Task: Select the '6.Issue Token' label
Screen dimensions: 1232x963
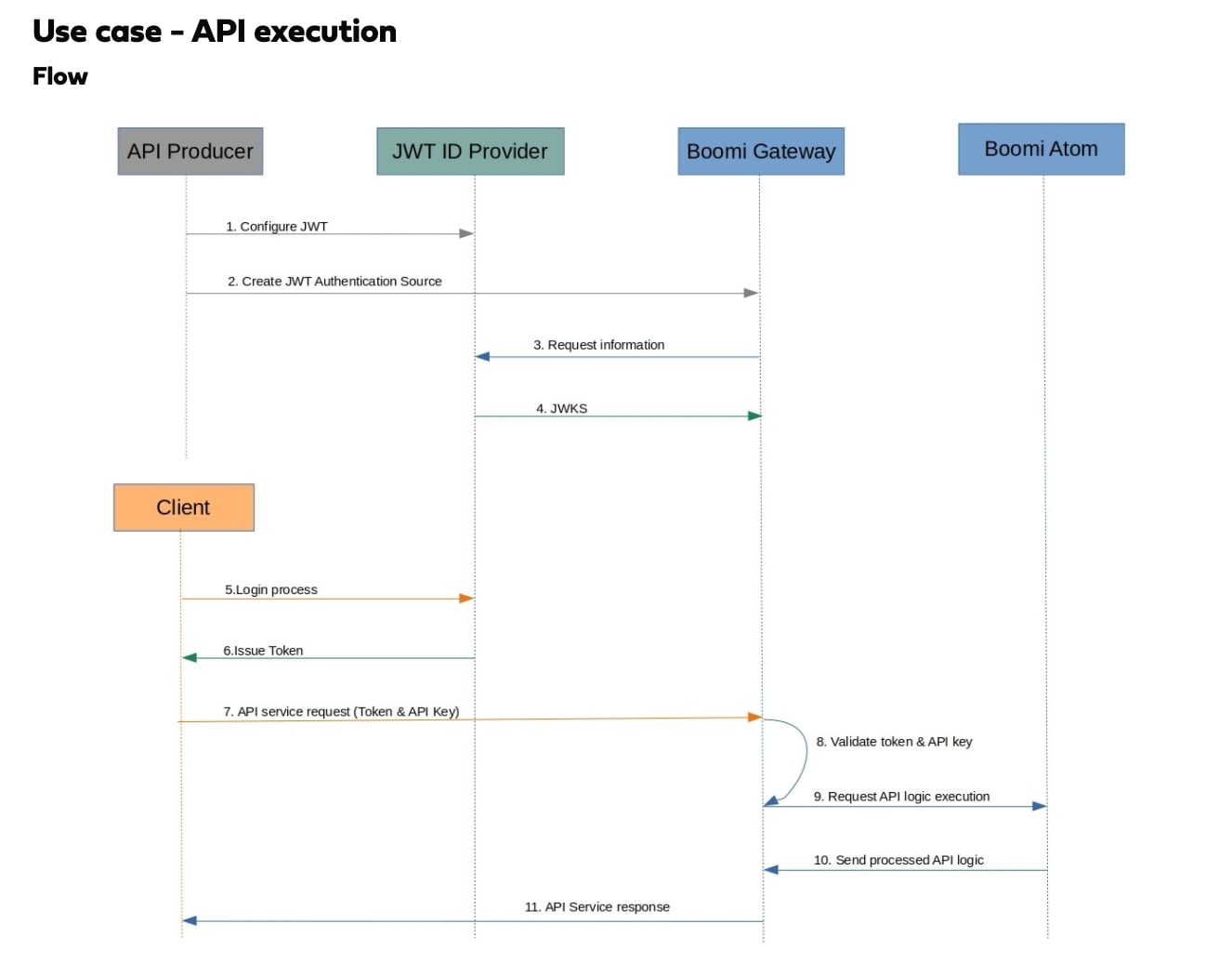Action: pos(263,651)
